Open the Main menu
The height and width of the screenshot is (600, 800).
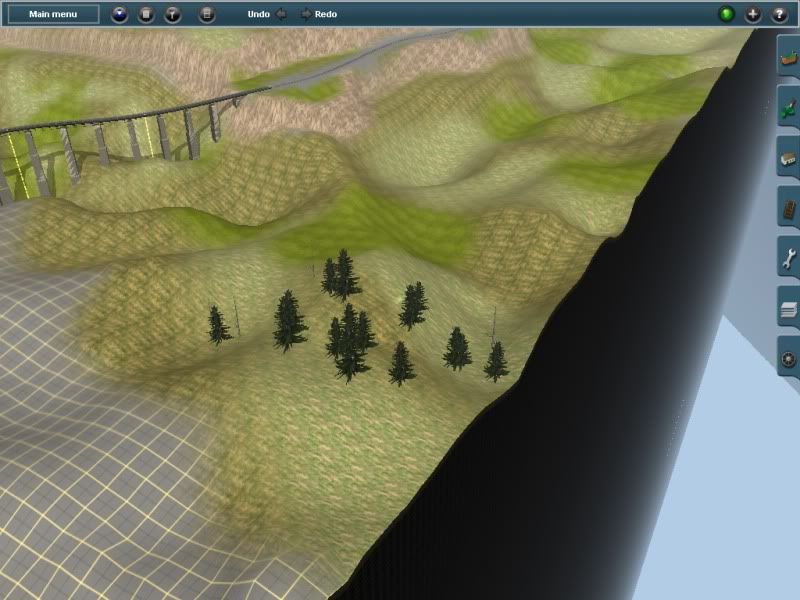pos(52,14)
